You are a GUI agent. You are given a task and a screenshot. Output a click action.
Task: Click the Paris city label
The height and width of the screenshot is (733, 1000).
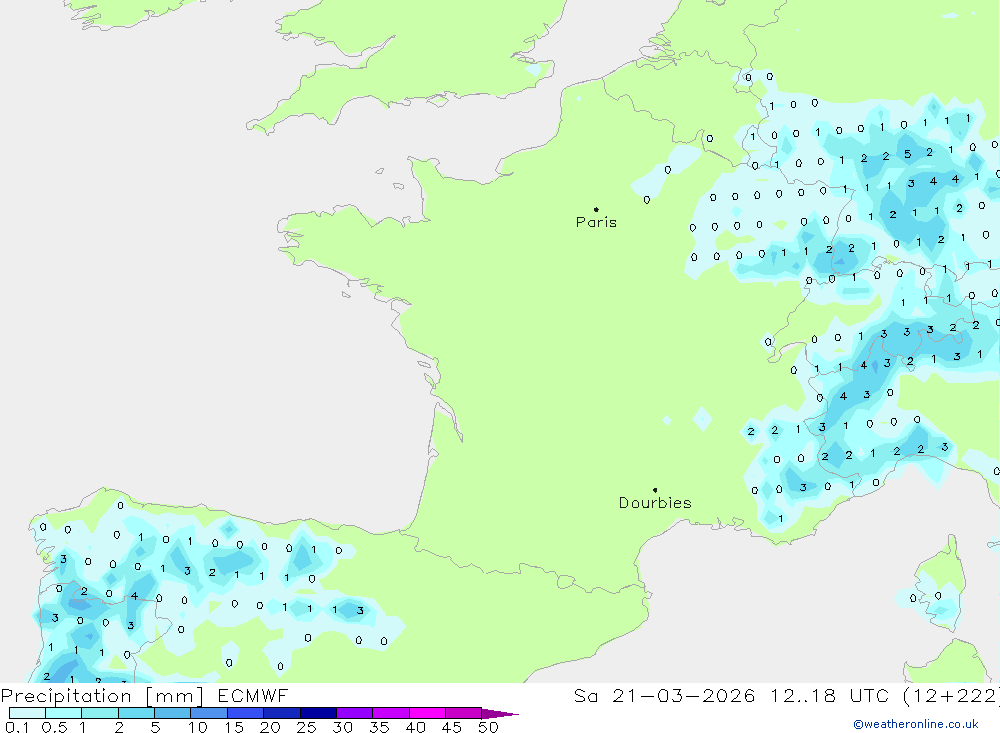click(x=596, y=222)
